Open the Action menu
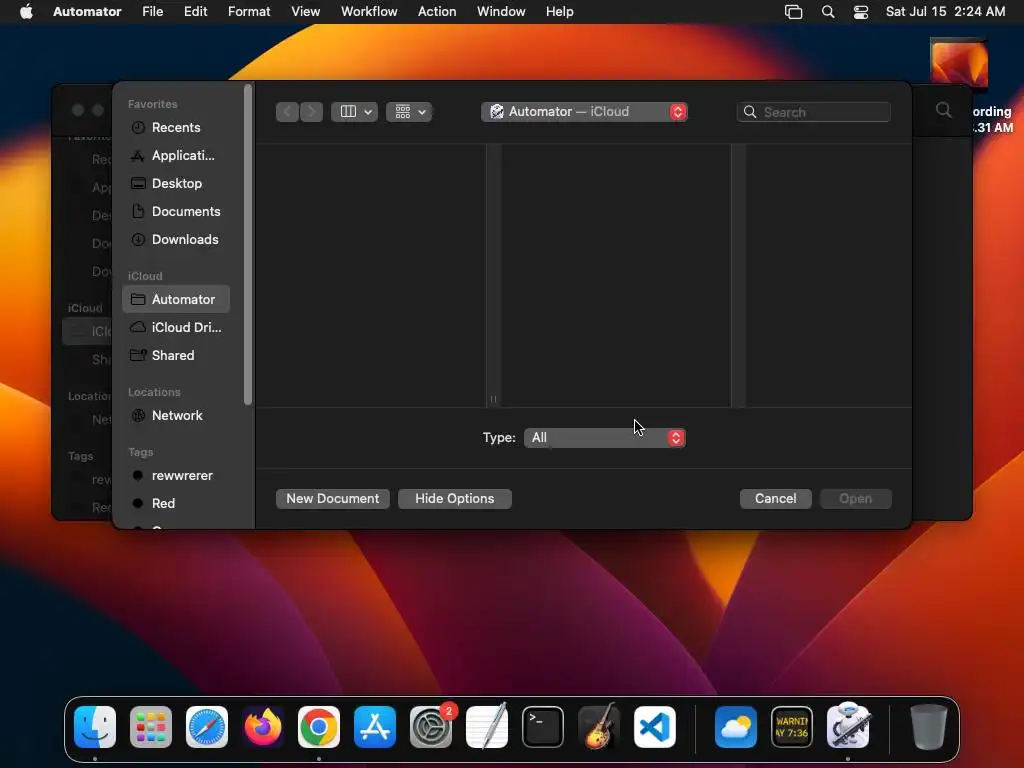This screenshot has width=1024, height=768. click(437, 12)
